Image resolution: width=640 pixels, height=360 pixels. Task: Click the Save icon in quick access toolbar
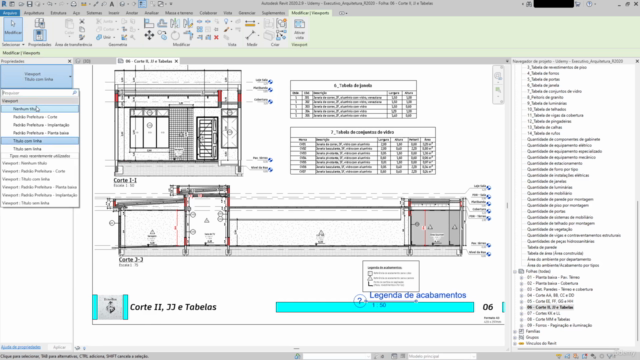tap(29, 4)
